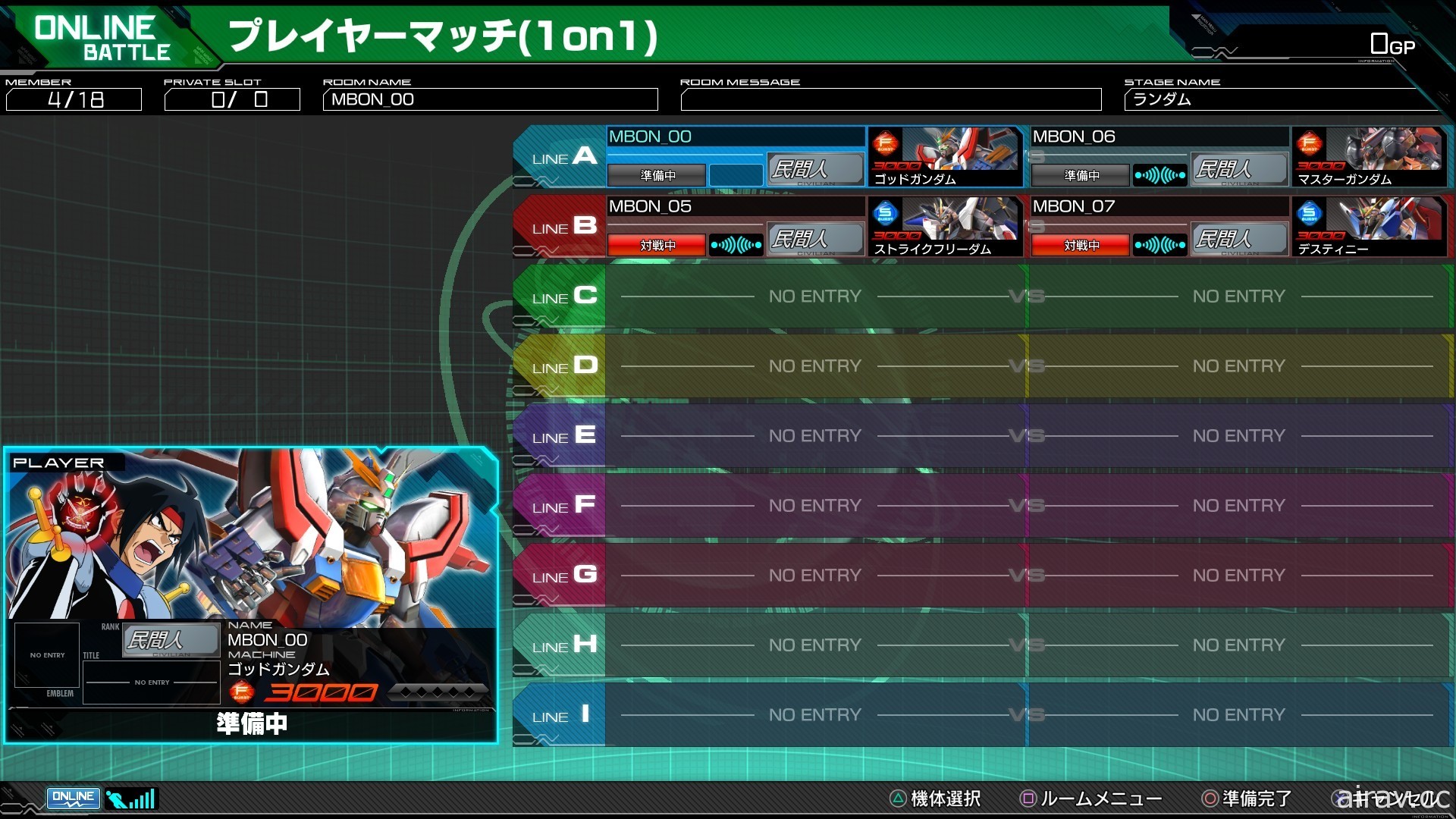Click player name MBON_07 in Line B

click(1074, 206)
